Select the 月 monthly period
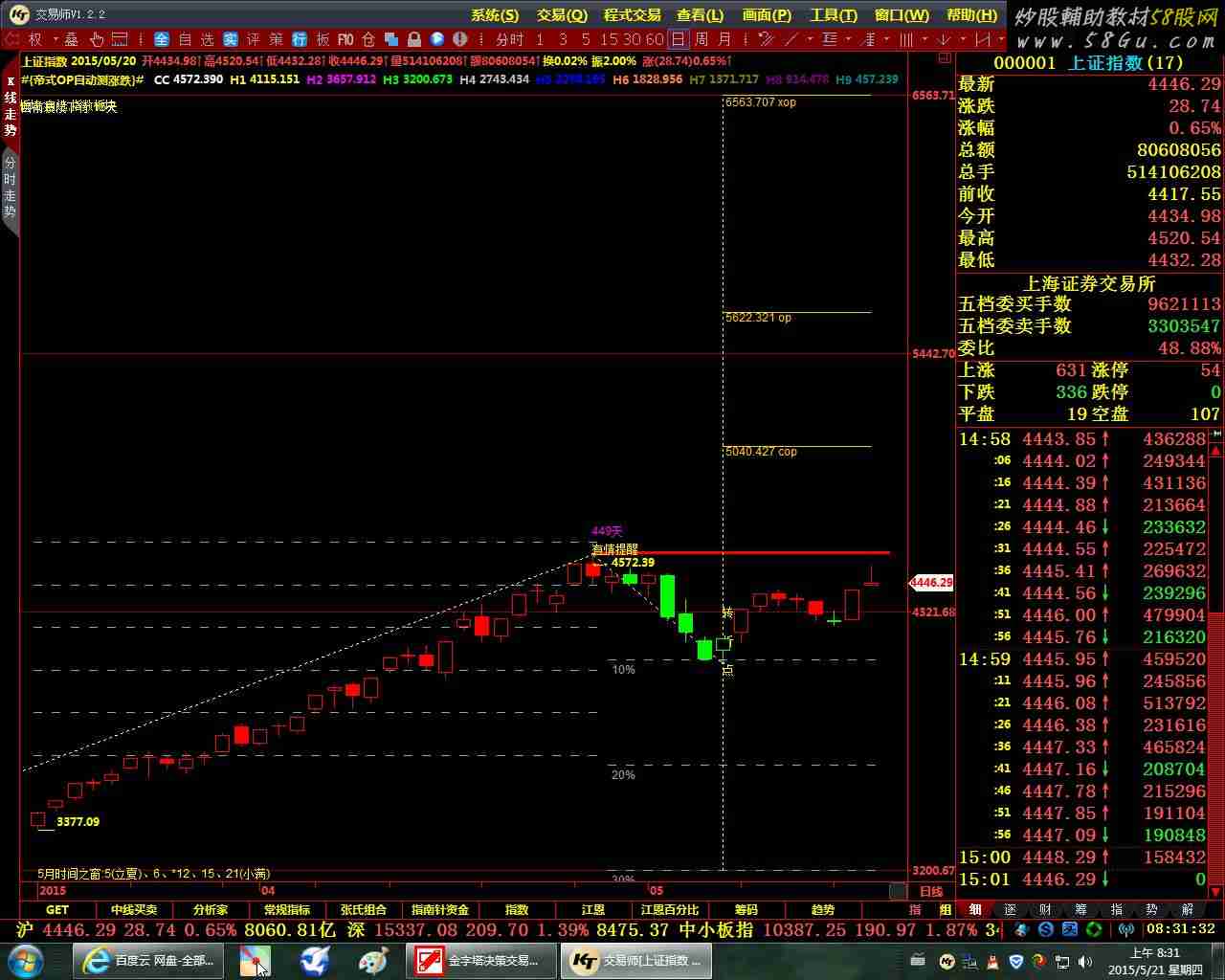The height and width of the screenshot is (980, 1225). click(724, 39)
